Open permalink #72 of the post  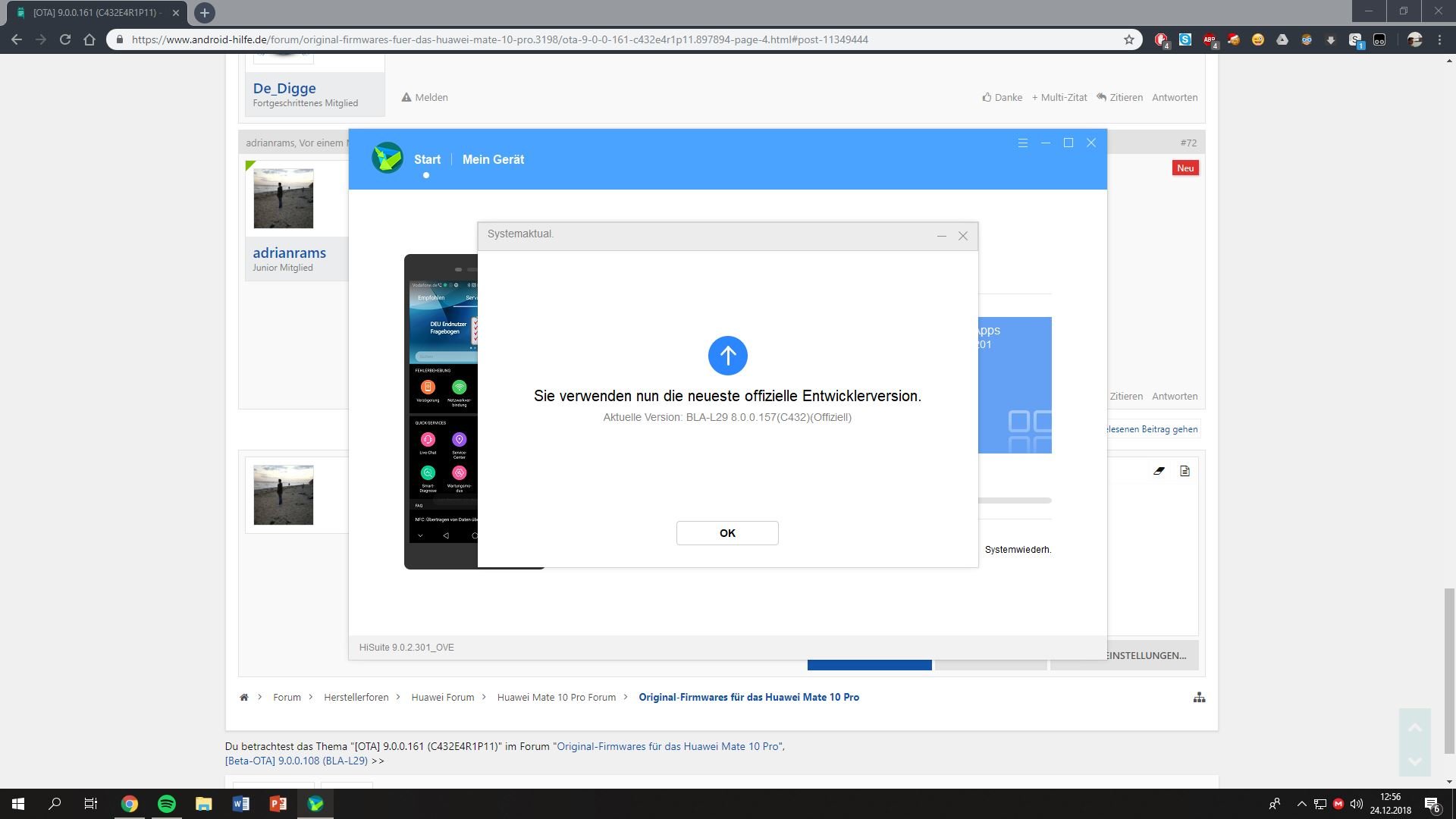coord(1188,143)
